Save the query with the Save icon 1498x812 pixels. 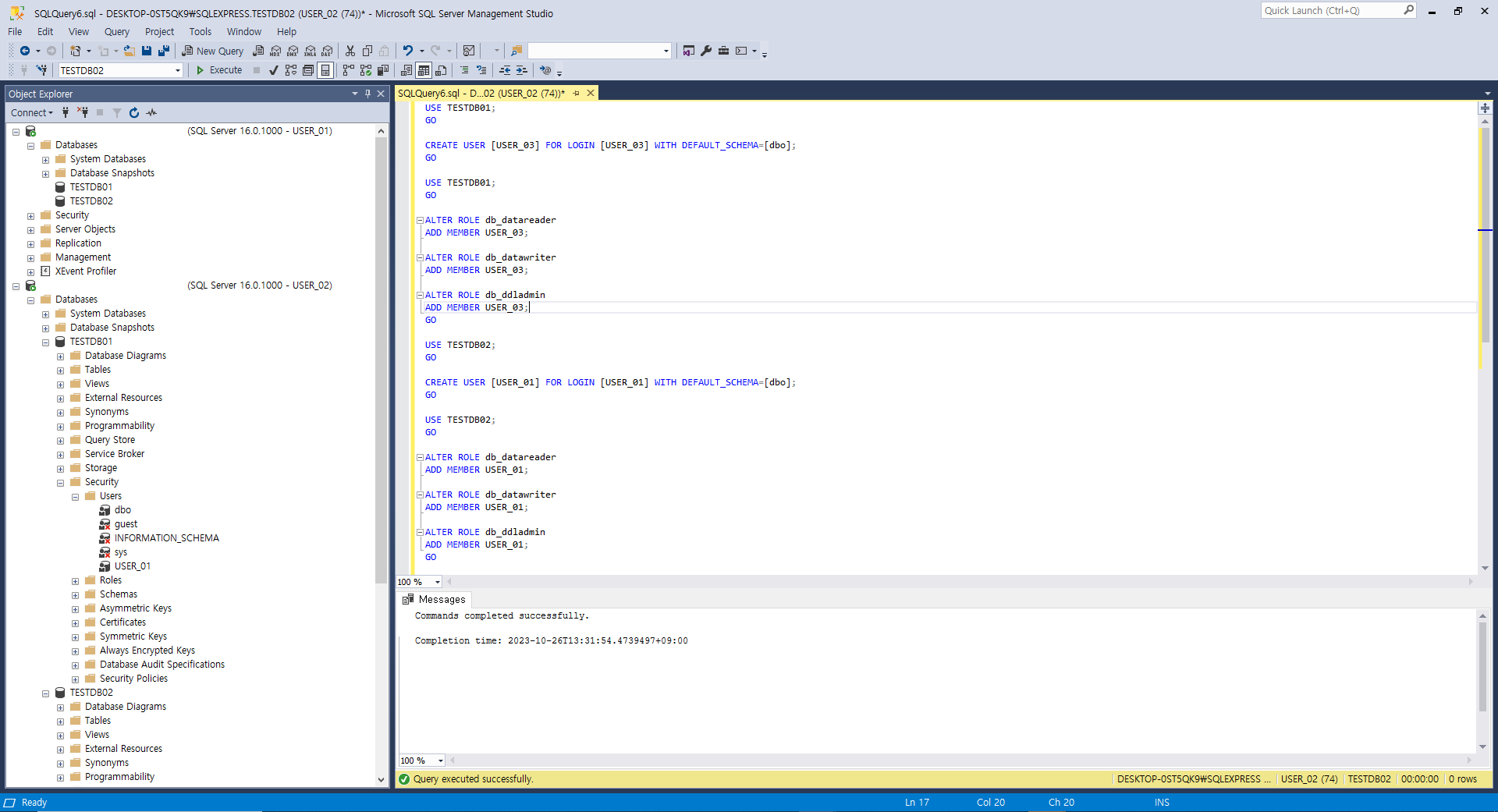(147, 51)
